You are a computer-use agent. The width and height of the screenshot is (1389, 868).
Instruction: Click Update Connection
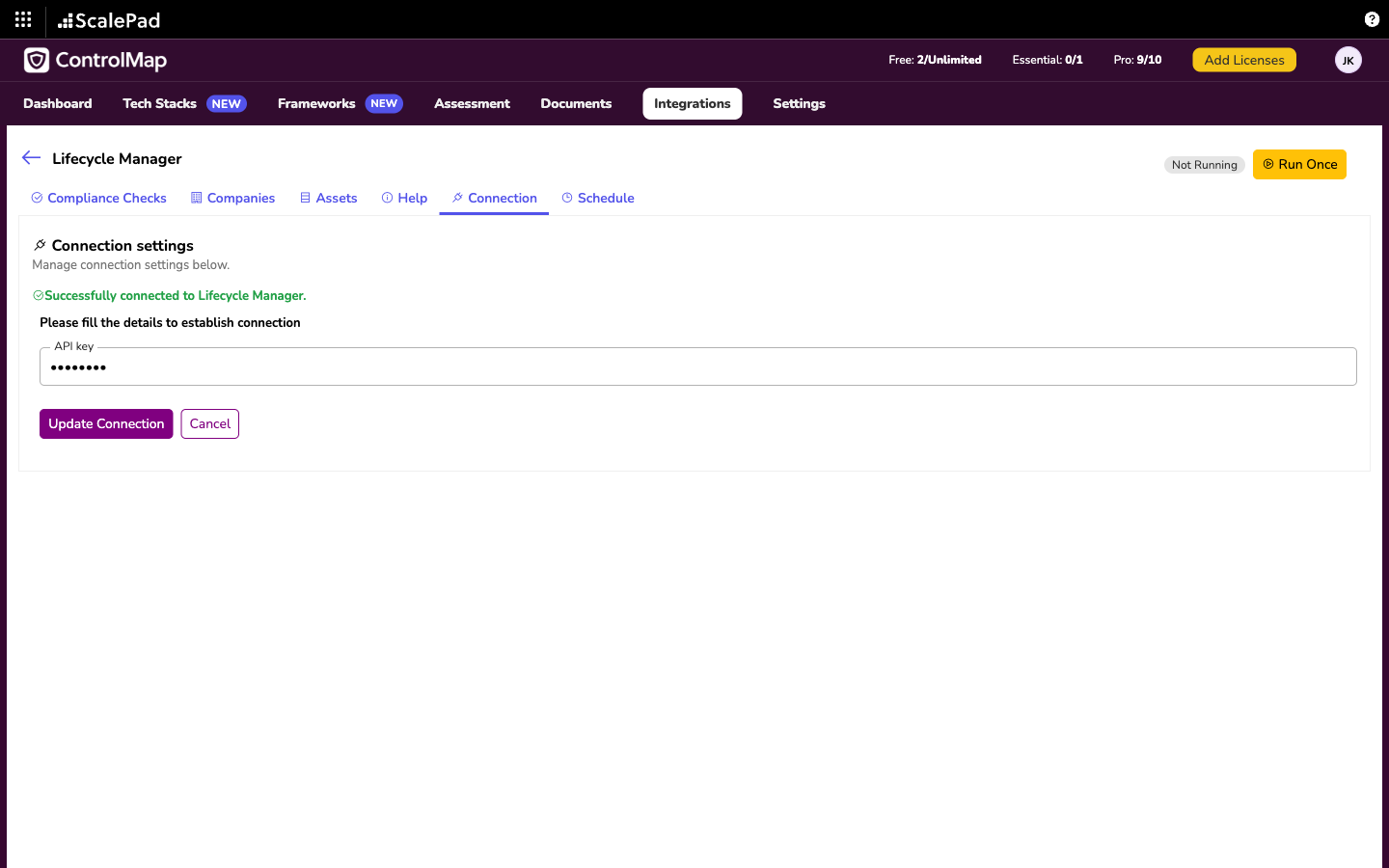tap(106, 423)
